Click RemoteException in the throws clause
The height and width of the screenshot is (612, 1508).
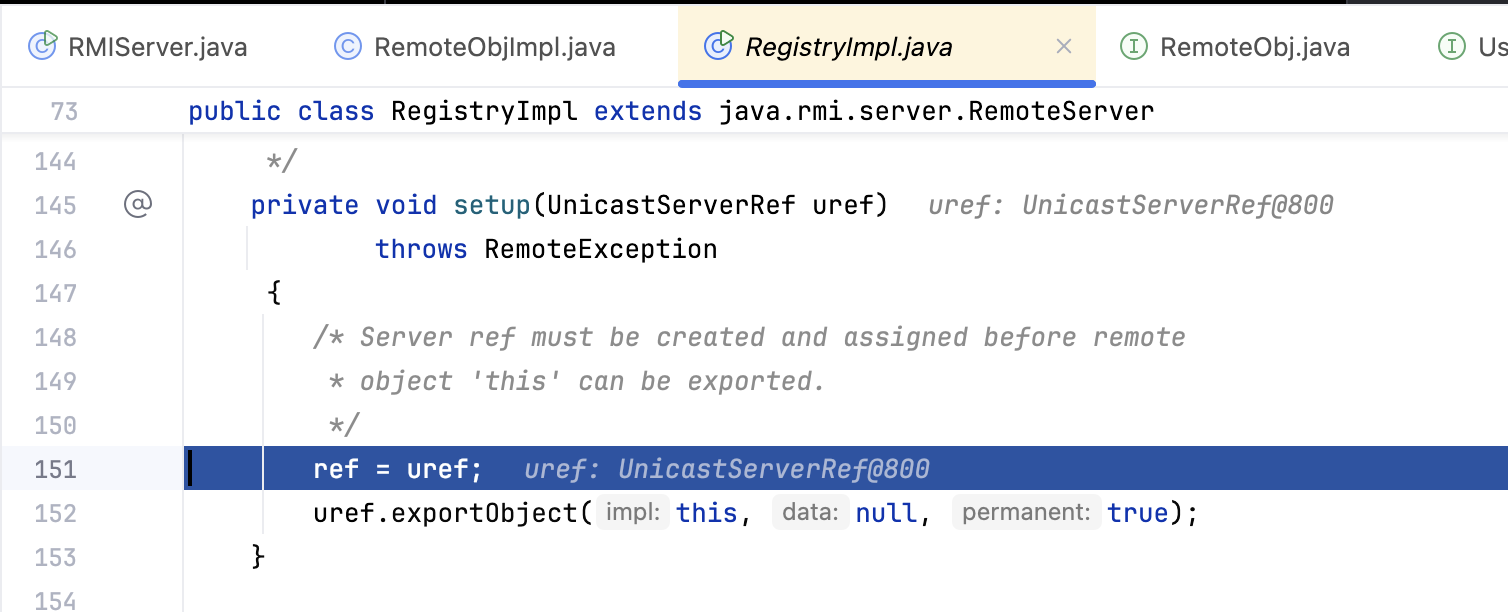pyautogui.click(x=600, y=249)
